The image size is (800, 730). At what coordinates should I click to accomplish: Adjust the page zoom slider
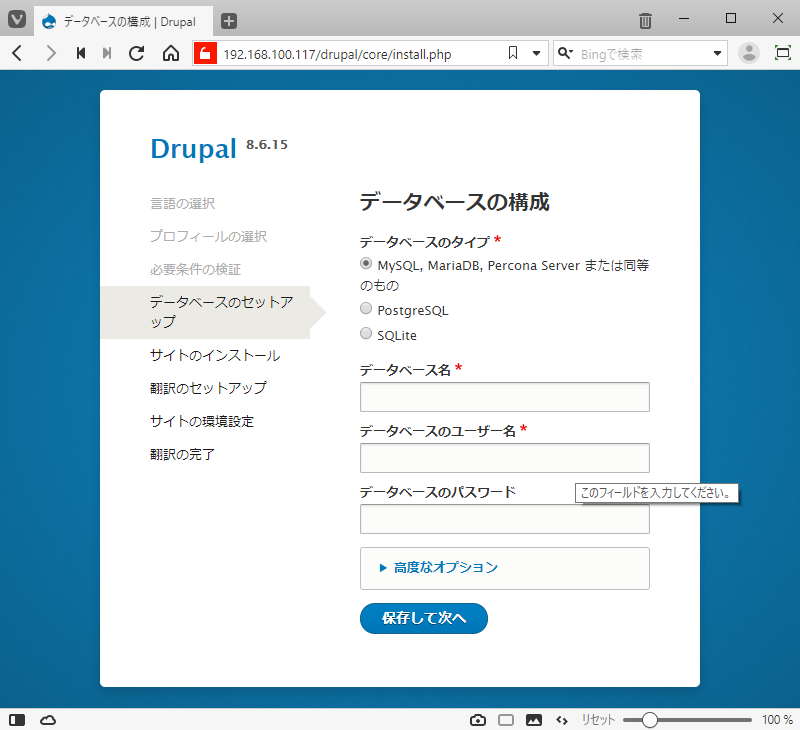687,720
